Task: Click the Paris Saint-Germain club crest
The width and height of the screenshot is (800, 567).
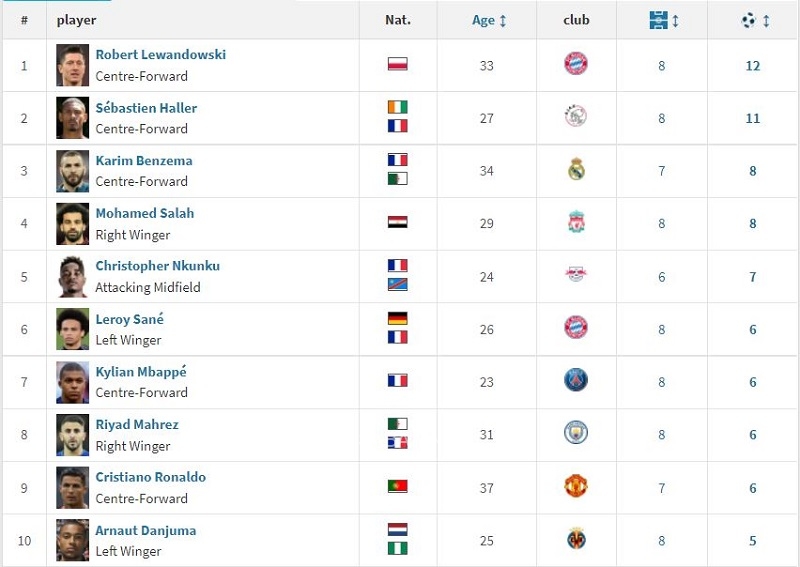Action: tap(576, 381)
